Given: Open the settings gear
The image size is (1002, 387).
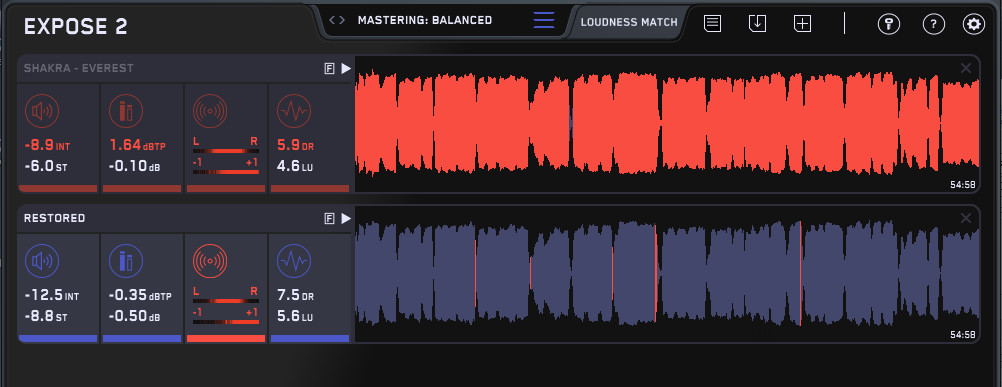Looking at the screenshot, I should 974,24.
